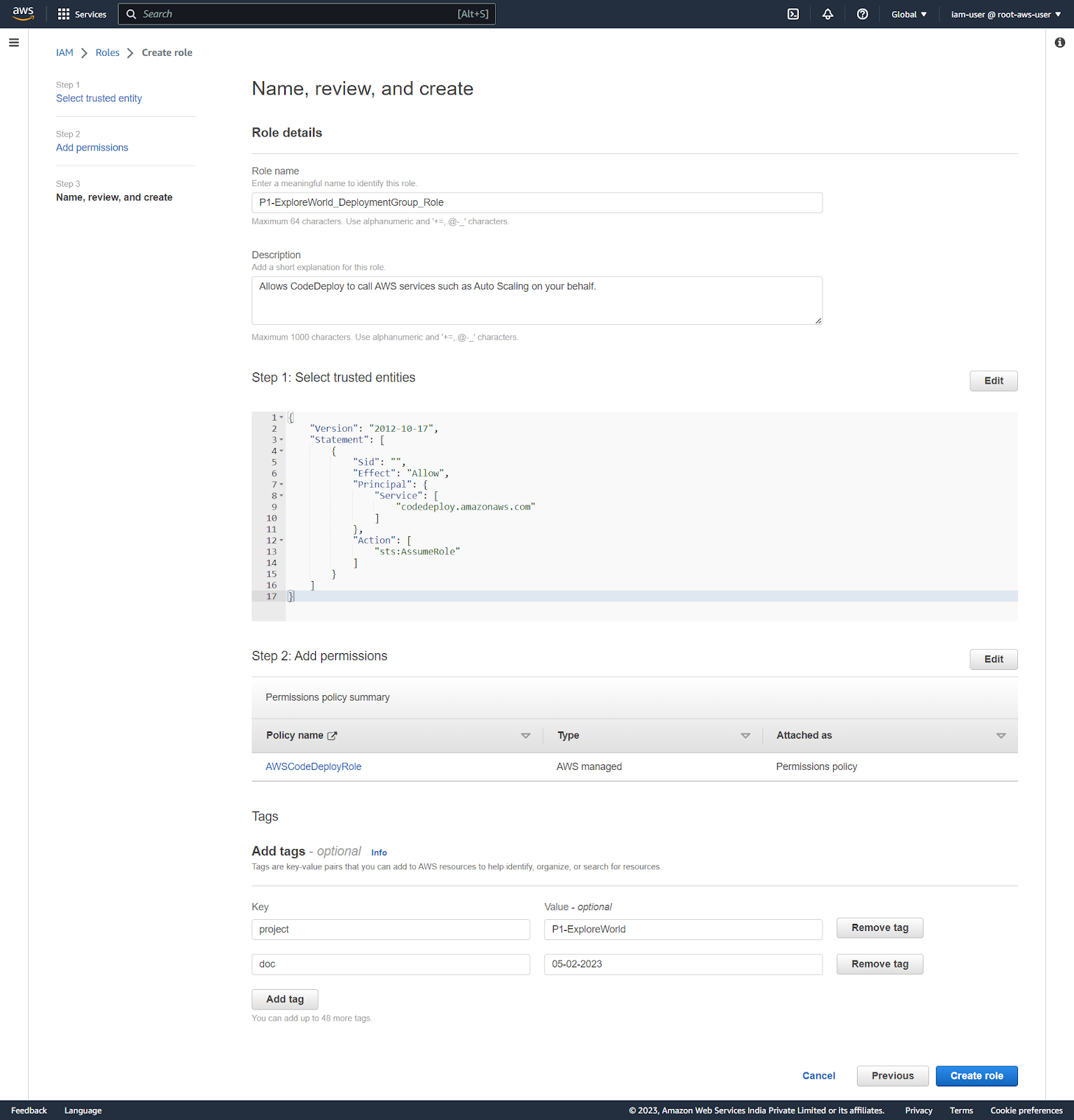Click the P1-ExploreWorld tag value field
This screenshot has width=1074, height=1120.
pyautogui.click(x=683, y=930)
